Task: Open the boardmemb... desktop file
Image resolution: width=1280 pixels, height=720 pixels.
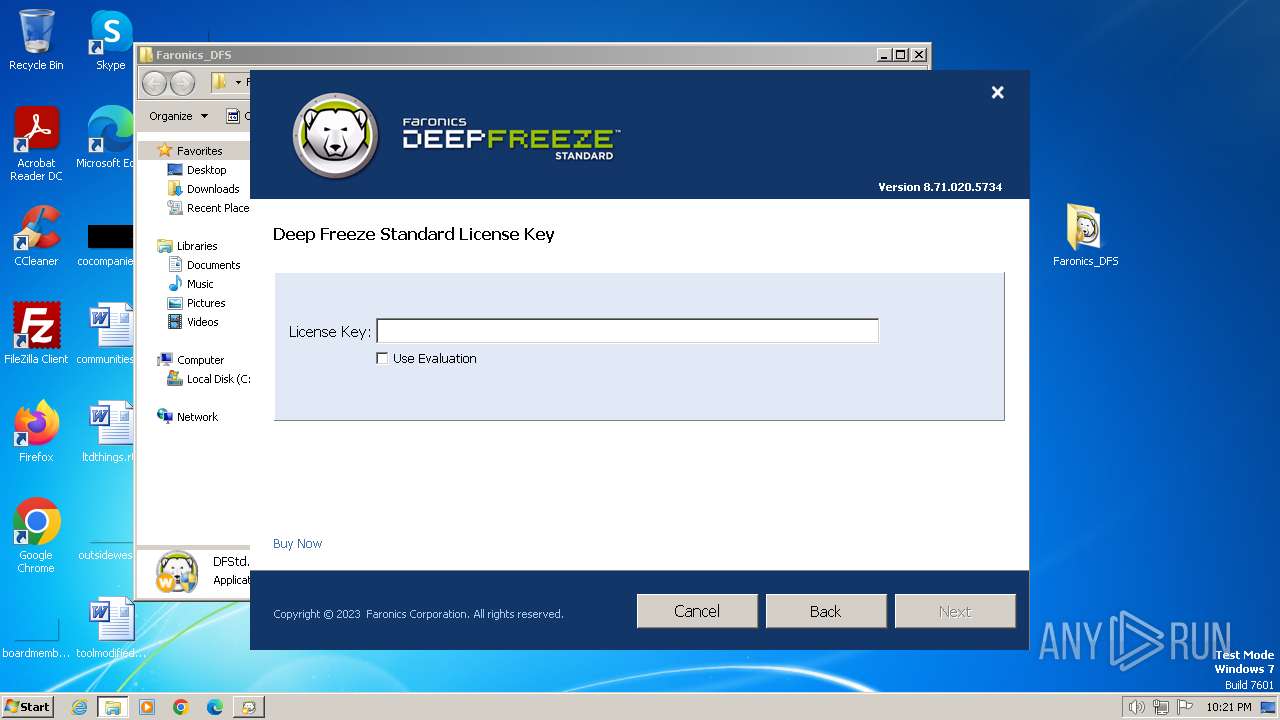Action: tap(36, 637)
